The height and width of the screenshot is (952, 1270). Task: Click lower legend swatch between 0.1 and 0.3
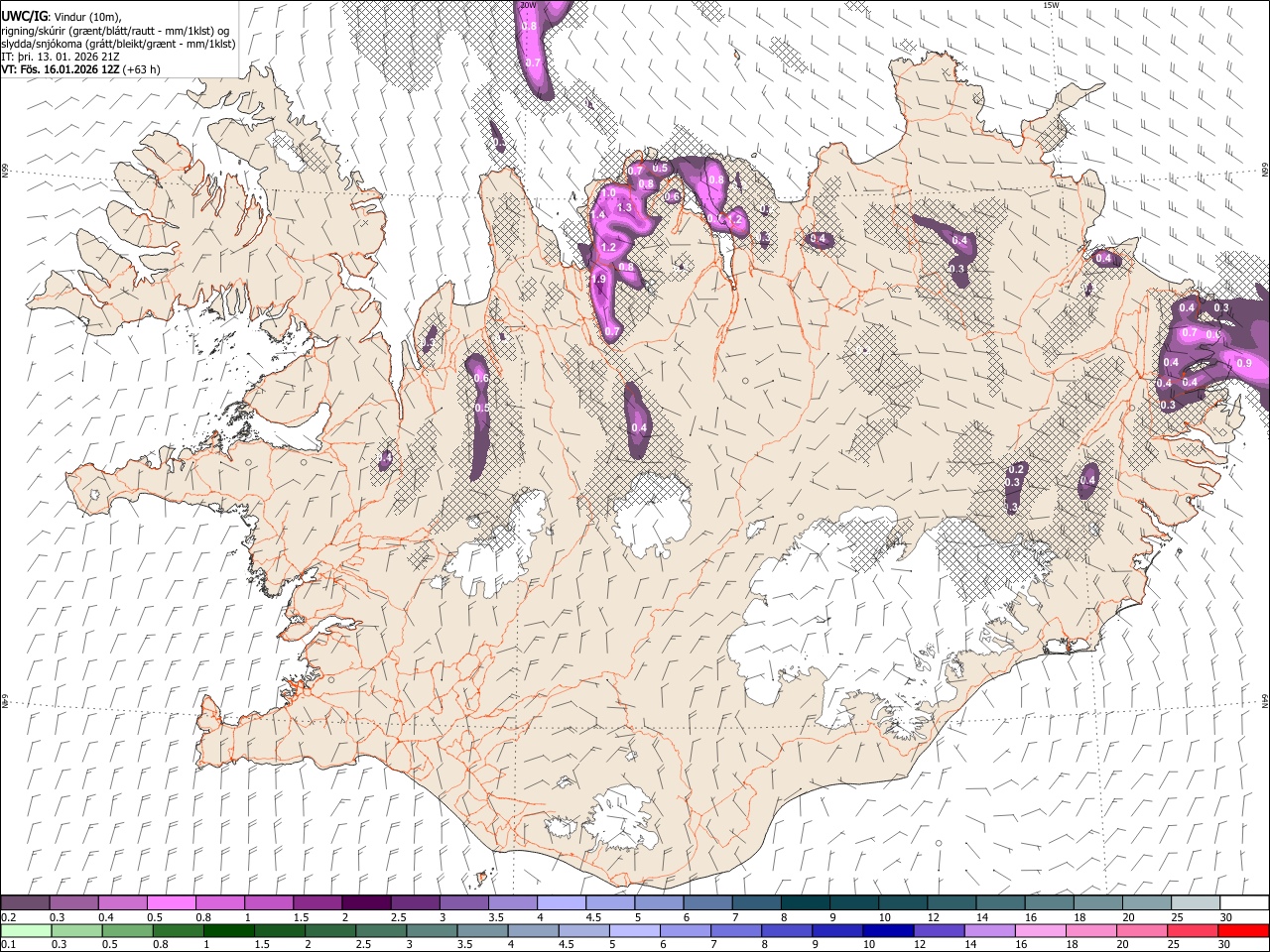[27, 930]
